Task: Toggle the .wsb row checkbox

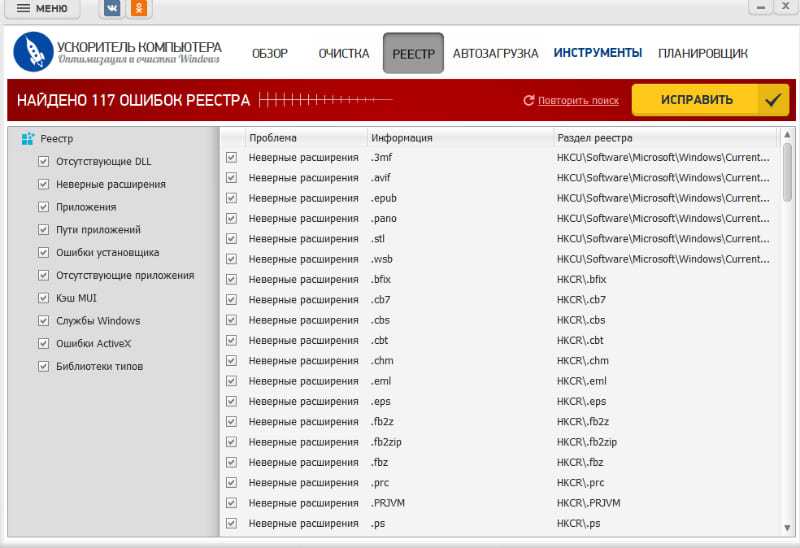Action: tap(232, 259)
